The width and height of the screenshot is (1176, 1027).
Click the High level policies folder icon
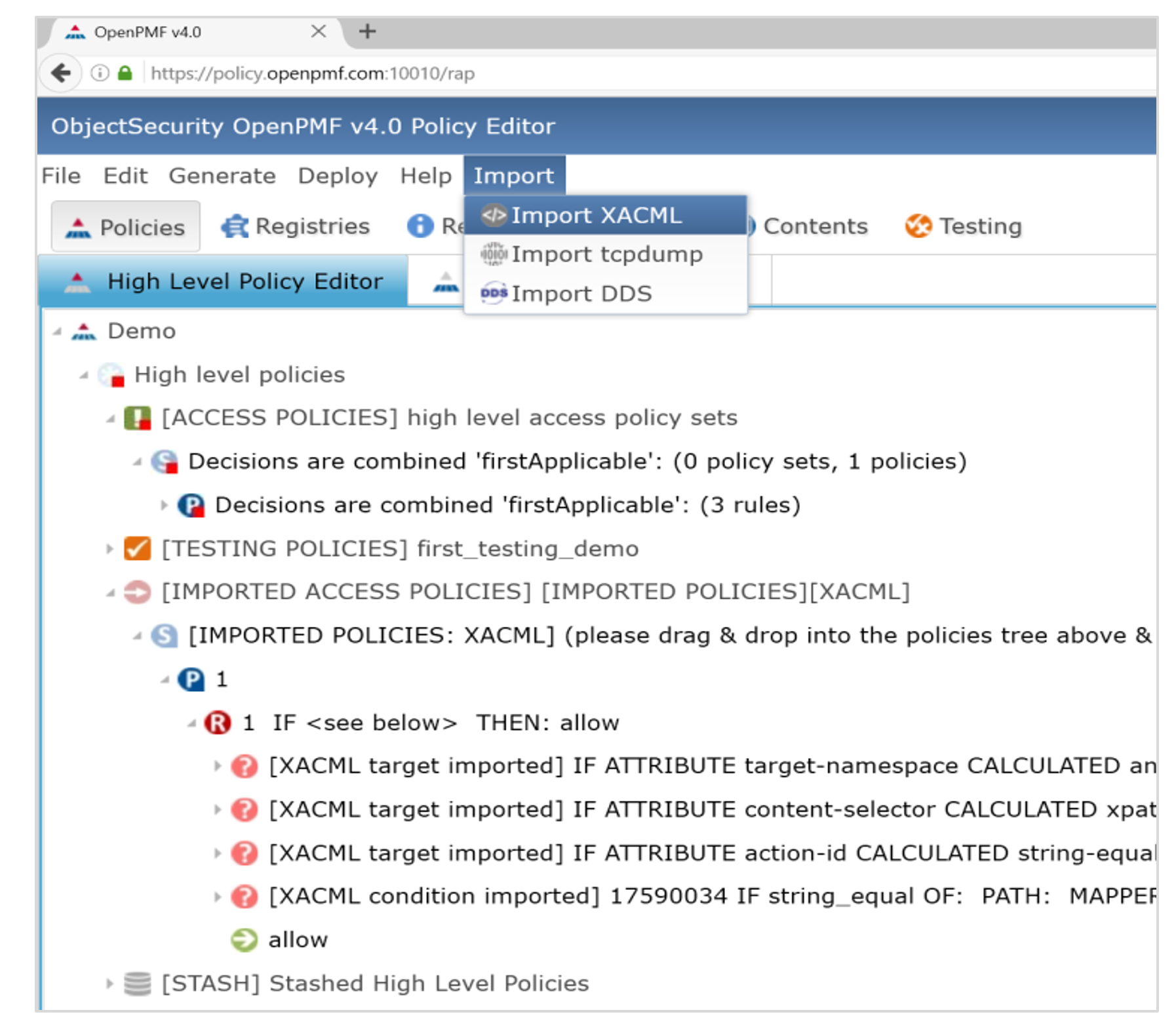[111, 375]
